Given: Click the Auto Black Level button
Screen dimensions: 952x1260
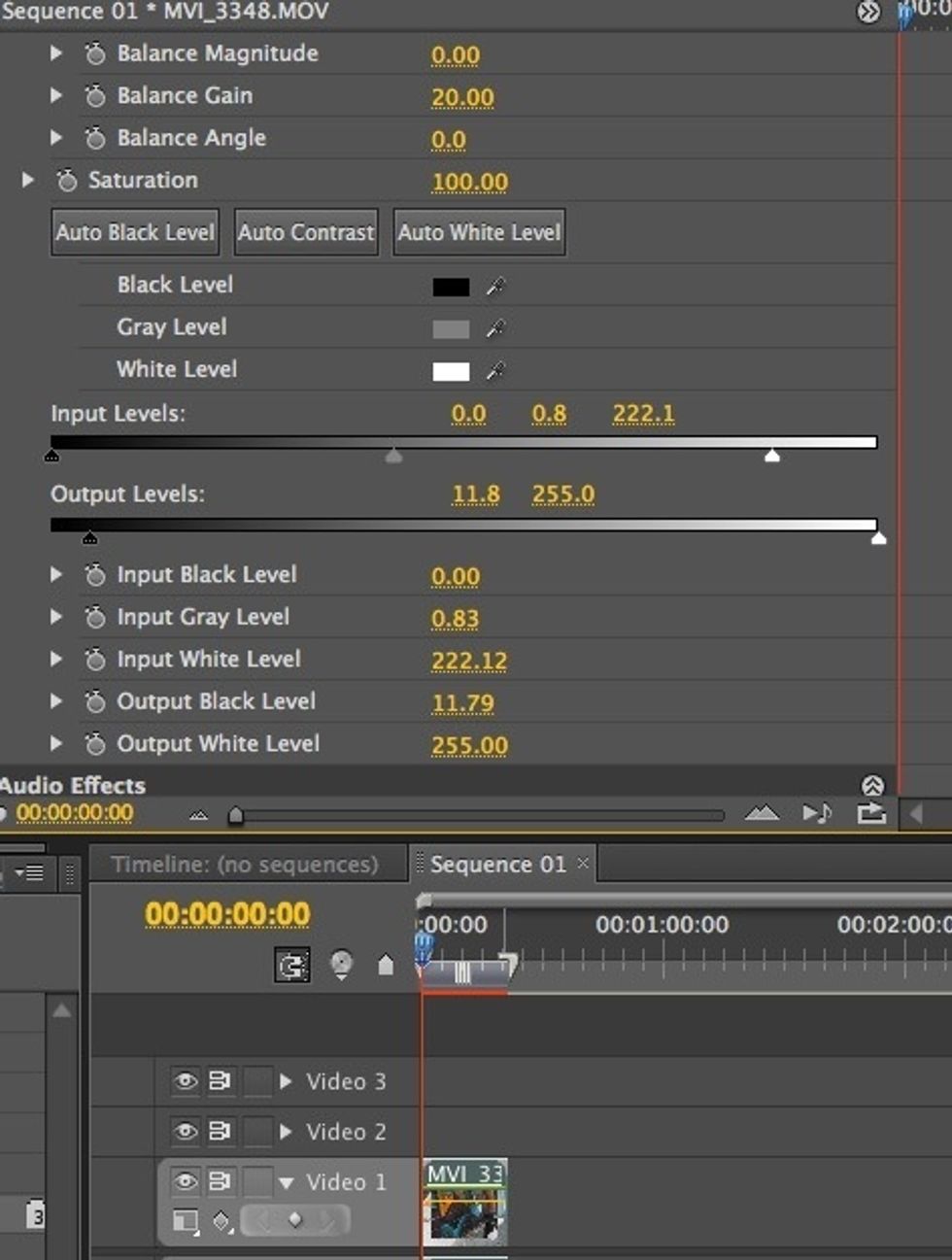Looking at the screenshot, I should point(134,232).
